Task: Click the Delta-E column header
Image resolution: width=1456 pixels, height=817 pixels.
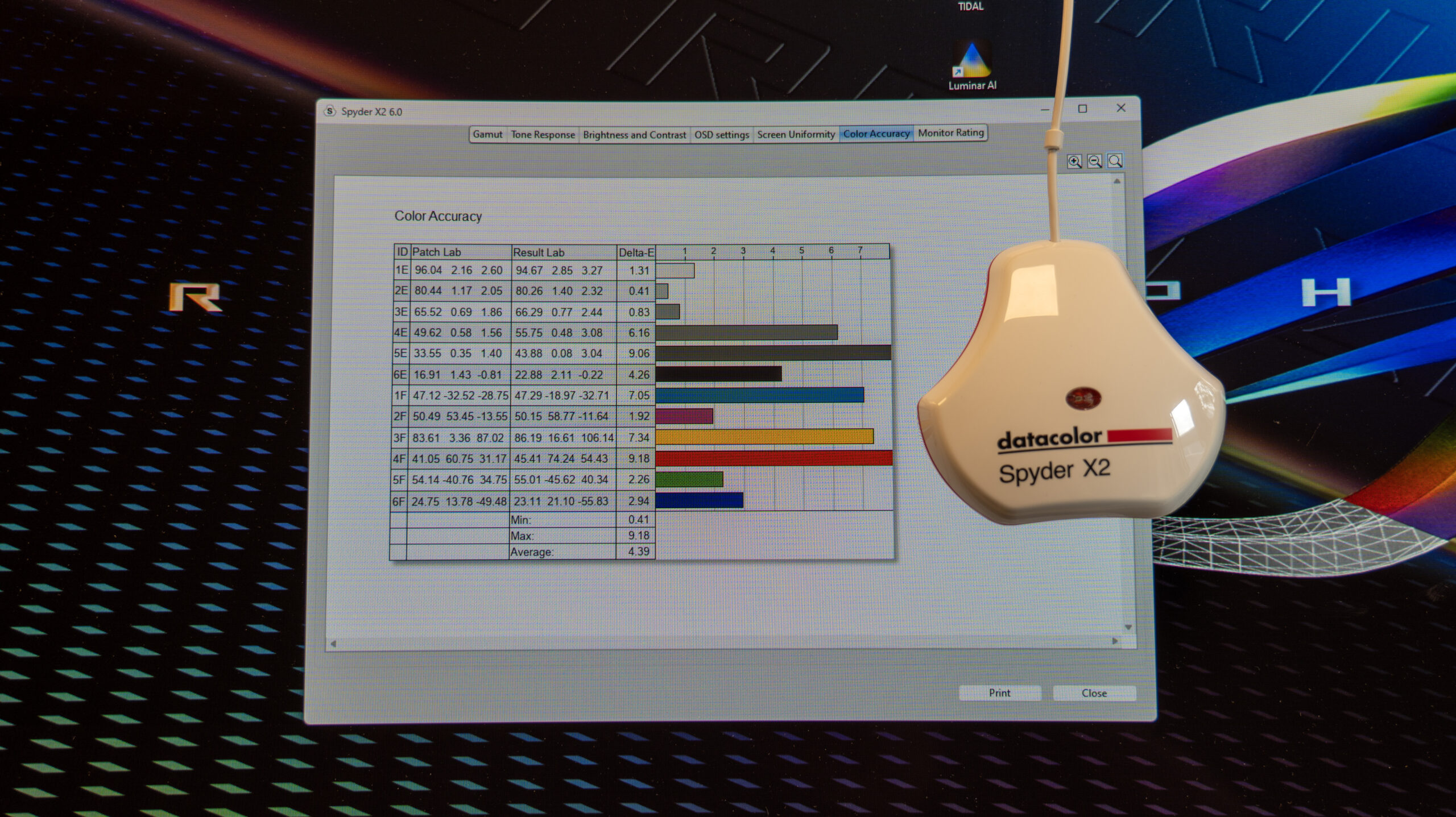Action: tap(636, 252)
